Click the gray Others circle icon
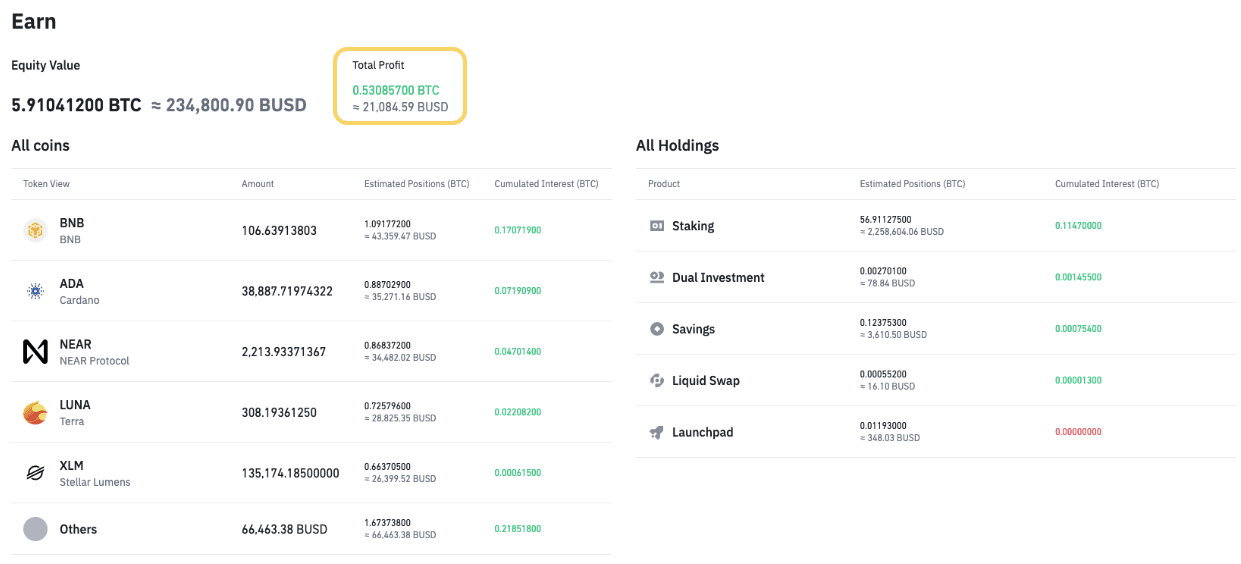Viewport: 1241px width, 564px height. [35, 529]
